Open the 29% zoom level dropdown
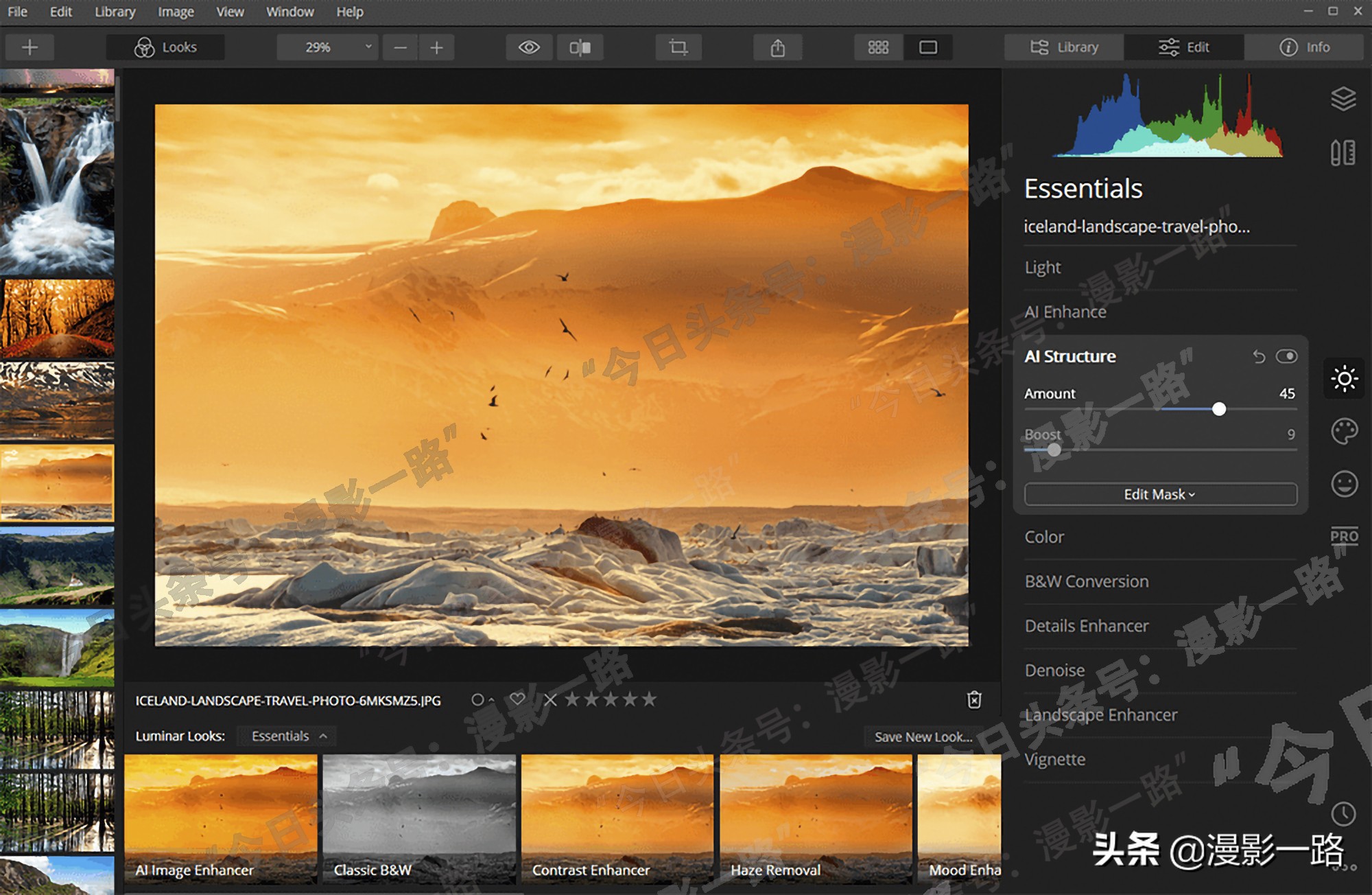 [327, 47]
